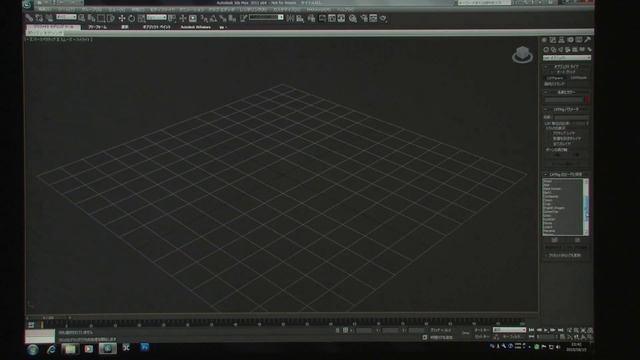Toggle Angle Snap in the main toolbar
This screenshot has width=640, height=360.
213,18
